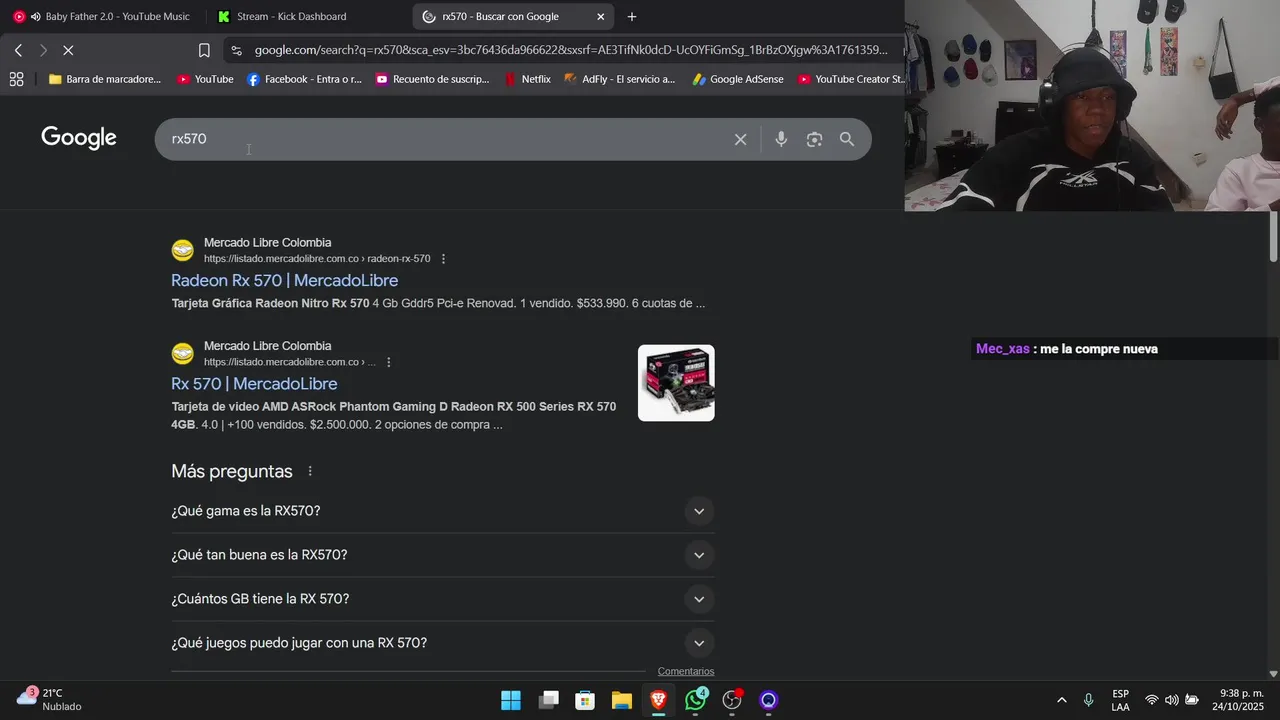Click the tray microphone icon

pos(1088,700)
